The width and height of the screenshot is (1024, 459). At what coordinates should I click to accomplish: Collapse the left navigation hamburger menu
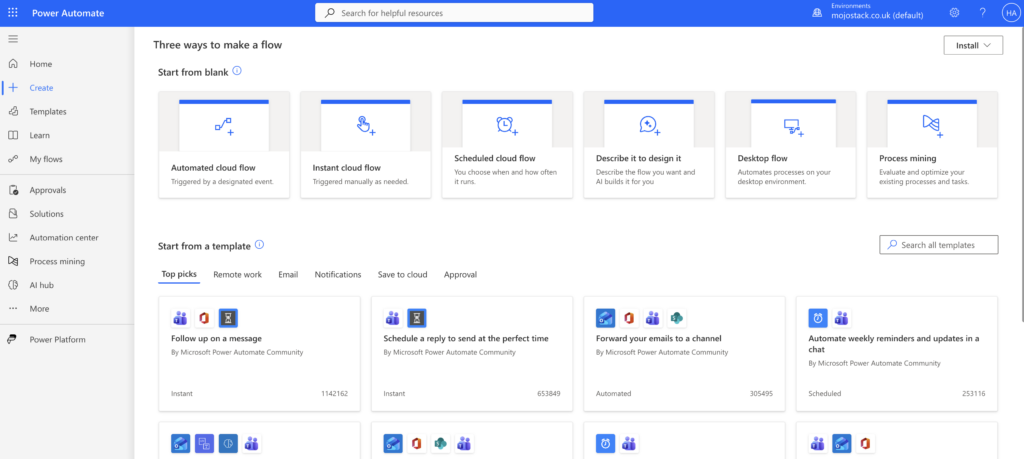click(x=13, y=39)
